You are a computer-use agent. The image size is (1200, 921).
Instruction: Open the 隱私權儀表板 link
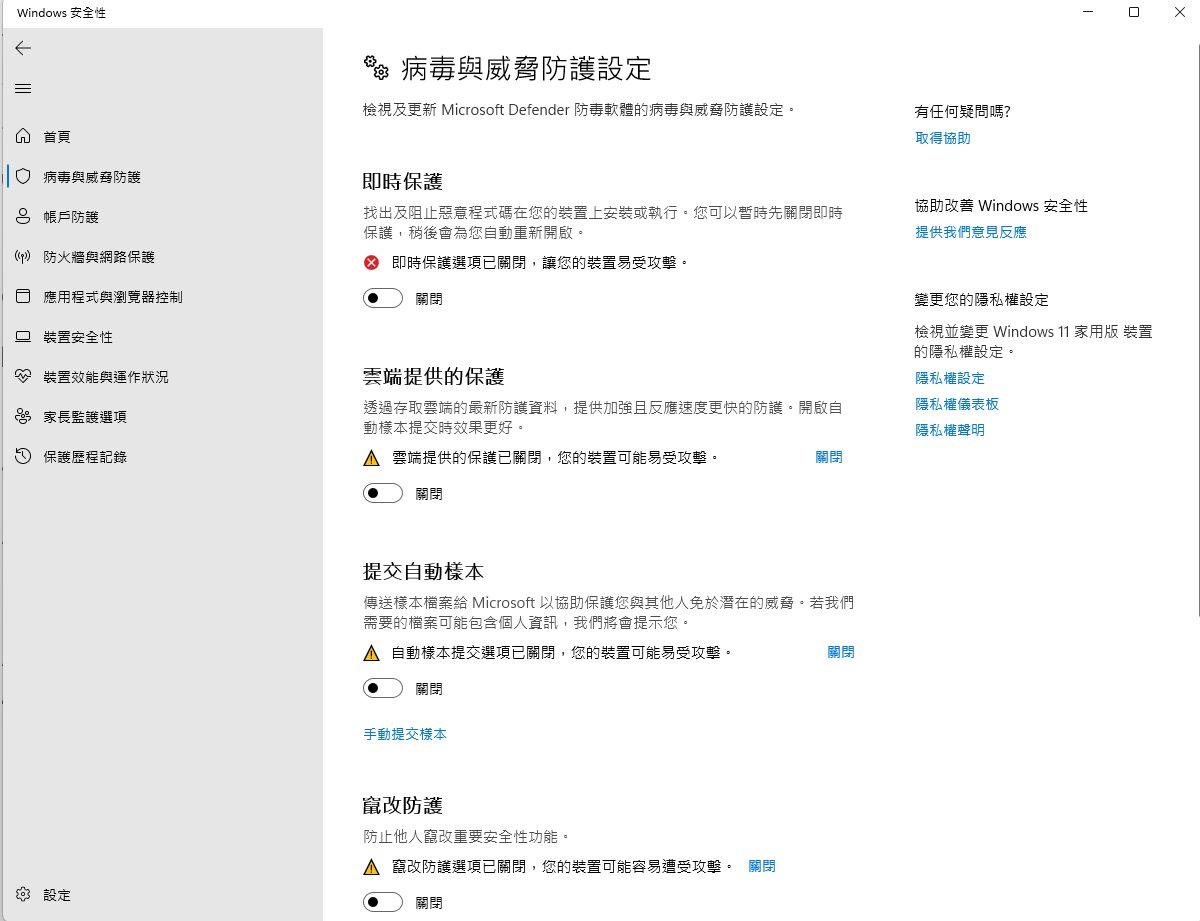[x=956, y=404]
